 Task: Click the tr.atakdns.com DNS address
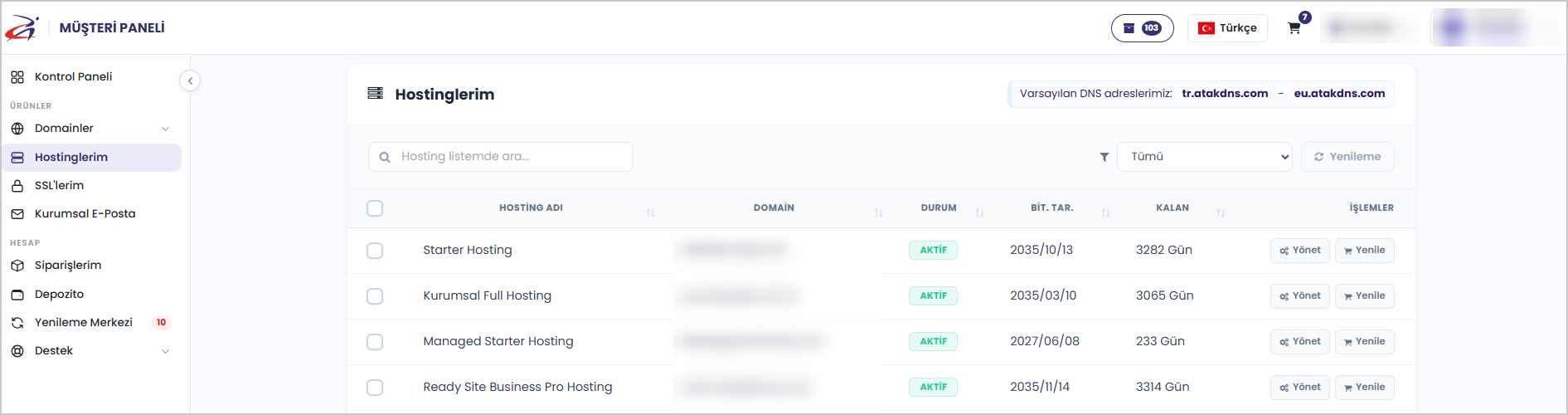click(1225, 94)
